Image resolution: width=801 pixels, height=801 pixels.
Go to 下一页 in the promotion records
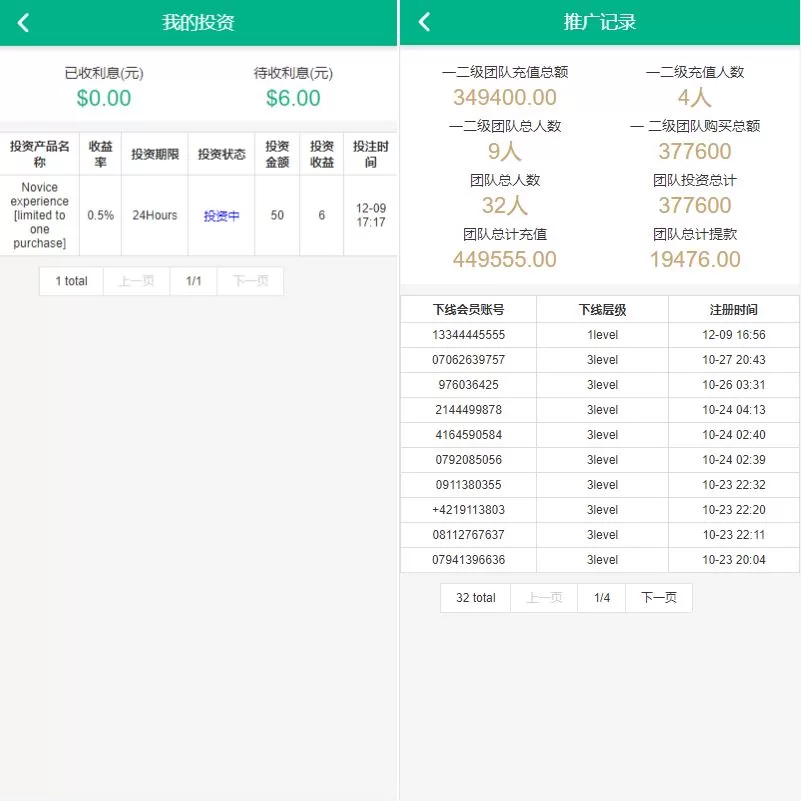pos(658,598)
